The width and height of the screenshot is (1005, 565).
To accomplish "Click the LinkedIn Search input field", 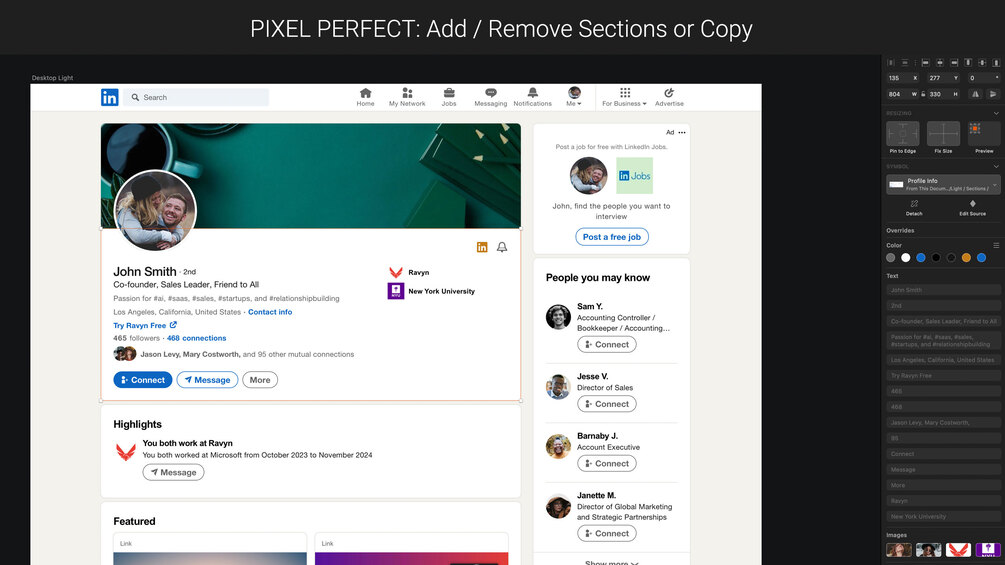I will coord(196,97).
